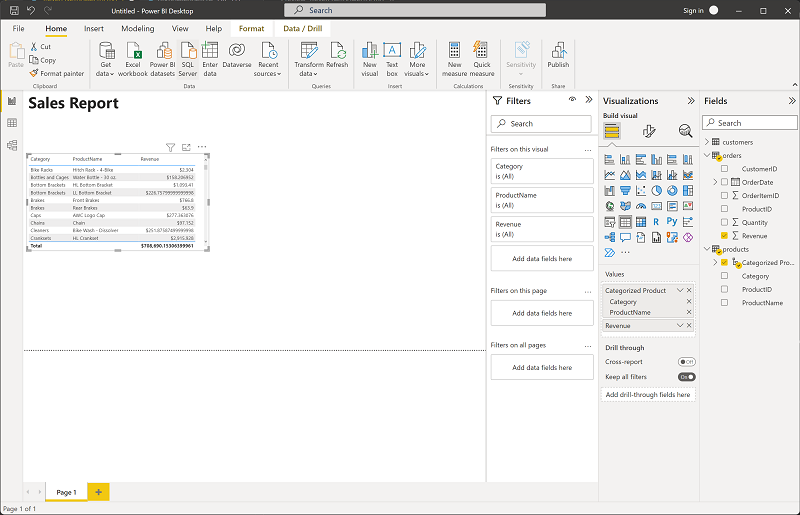Switch to the Insert ribbon tab
This screenshot has height=515, width=800.
94,29
